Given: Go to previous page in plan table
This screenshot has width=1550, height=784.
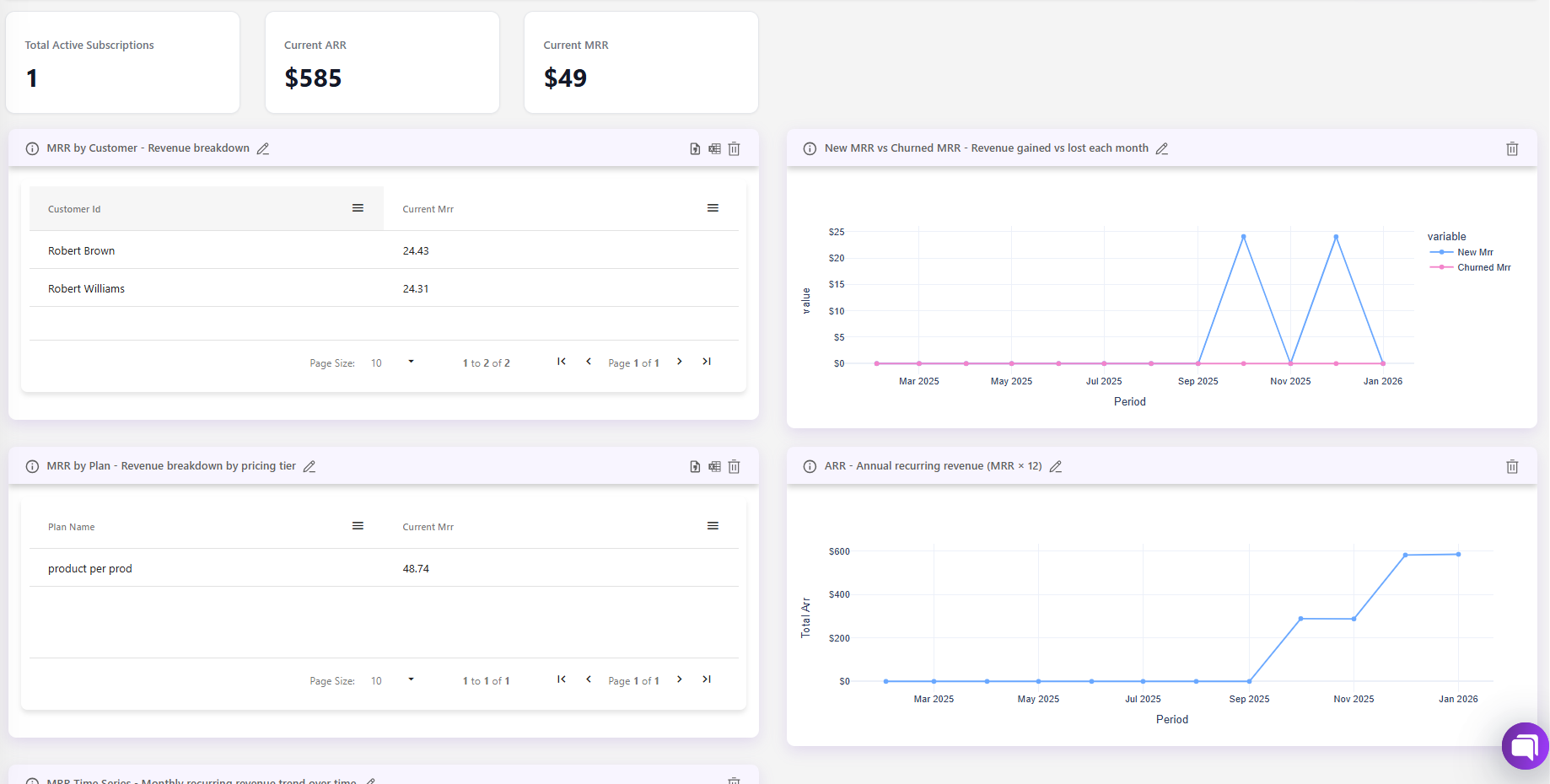Looking at the screenshot, I should coord(589,679).
